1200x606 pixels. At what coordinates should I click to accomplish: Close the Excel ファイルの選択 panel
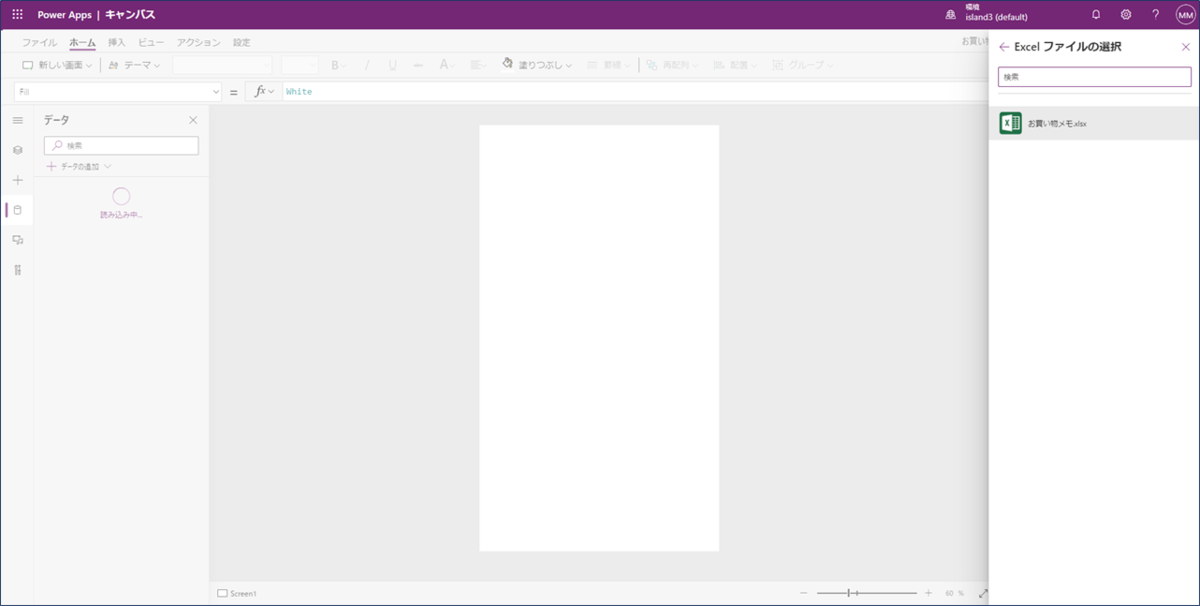1186,47
